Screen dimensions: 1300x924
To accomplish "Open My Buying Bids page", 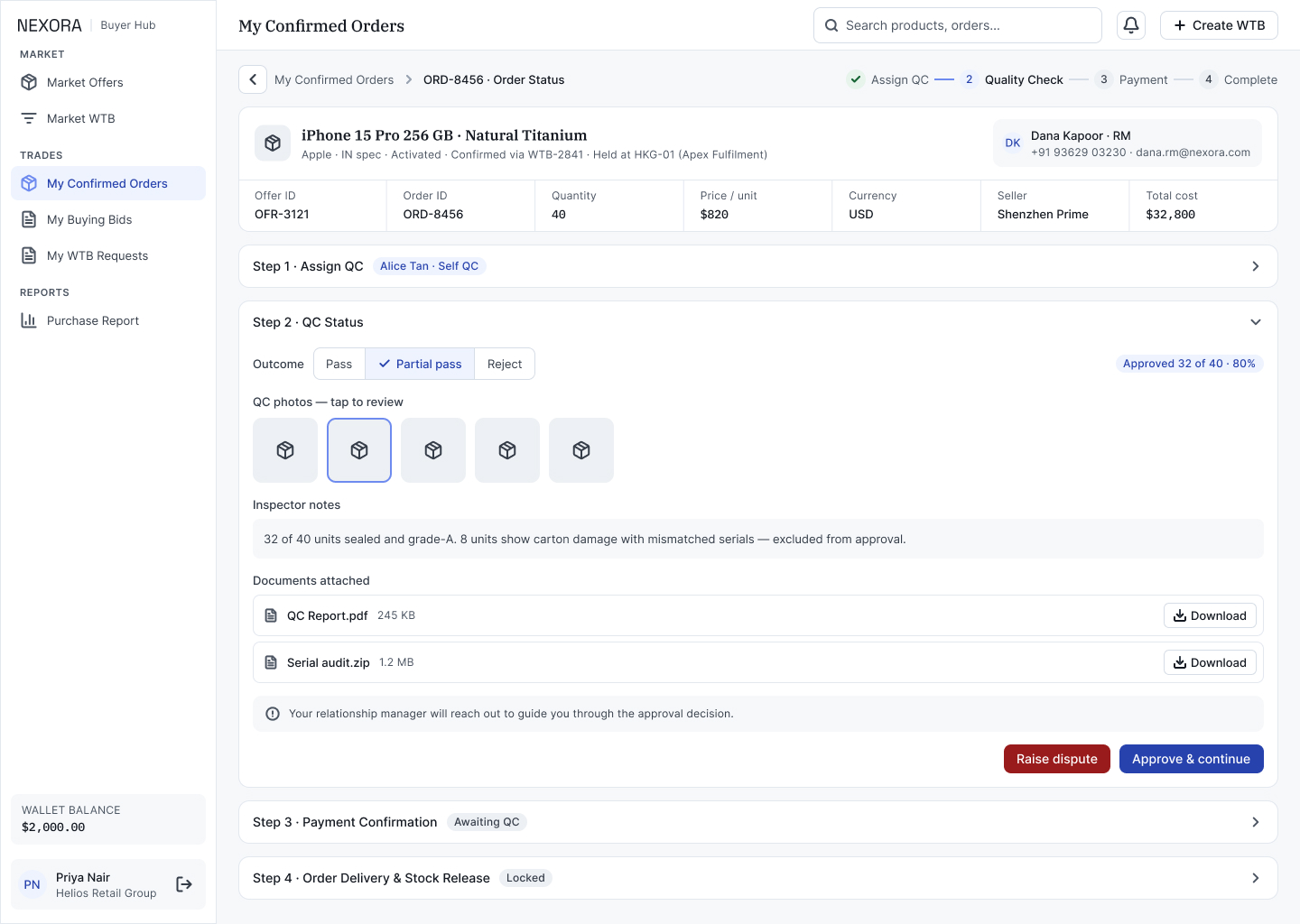I will [x=108, y=219].
